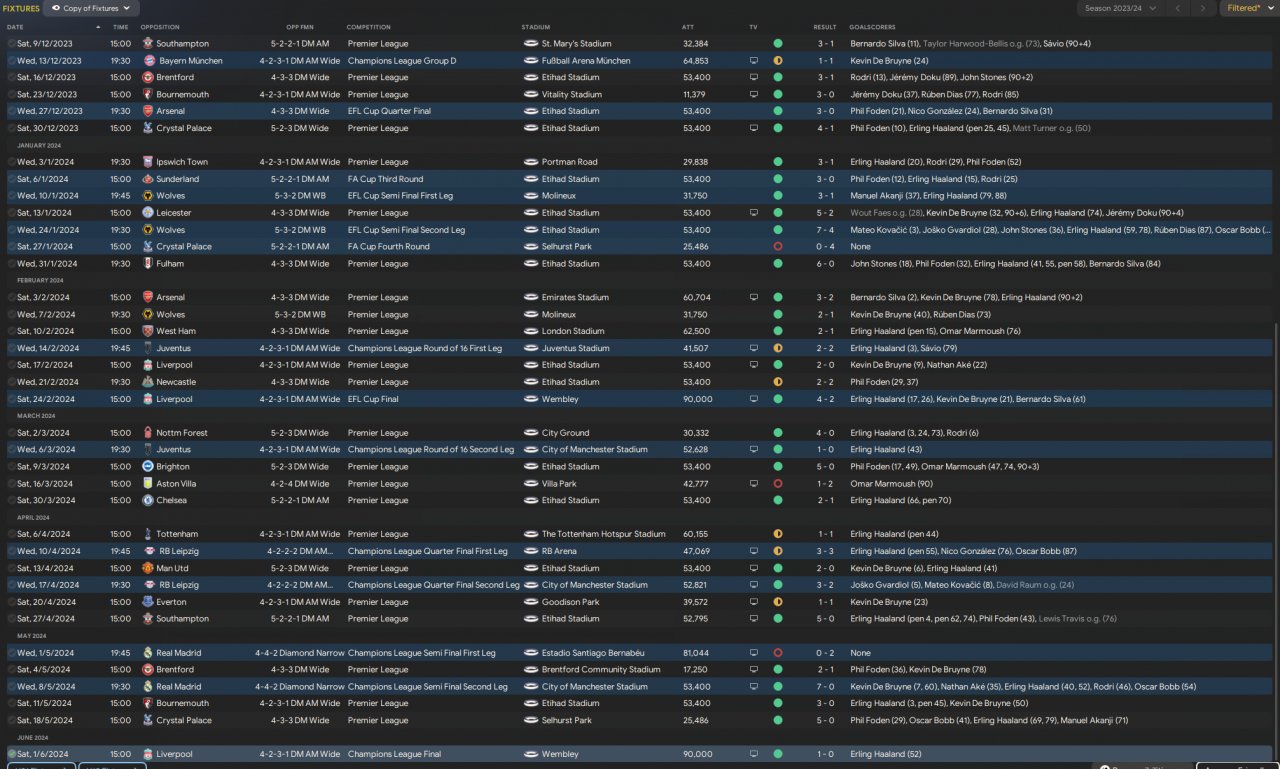Tick the selection circle for the Ipswich Town fixture
This screenshot has height=769, width=1280.
click(x=11, y=162)
